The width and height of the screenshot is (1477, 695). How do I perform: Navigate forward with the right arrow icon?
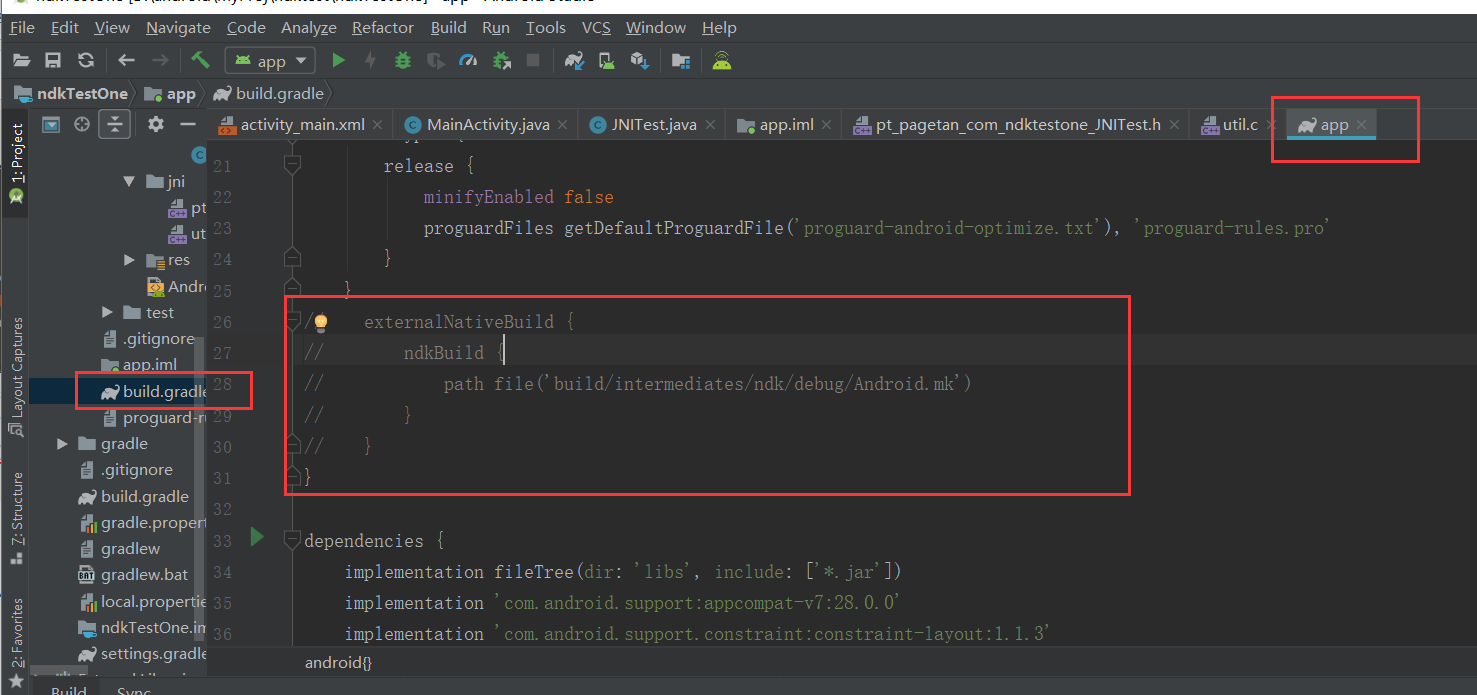point(160,61)
